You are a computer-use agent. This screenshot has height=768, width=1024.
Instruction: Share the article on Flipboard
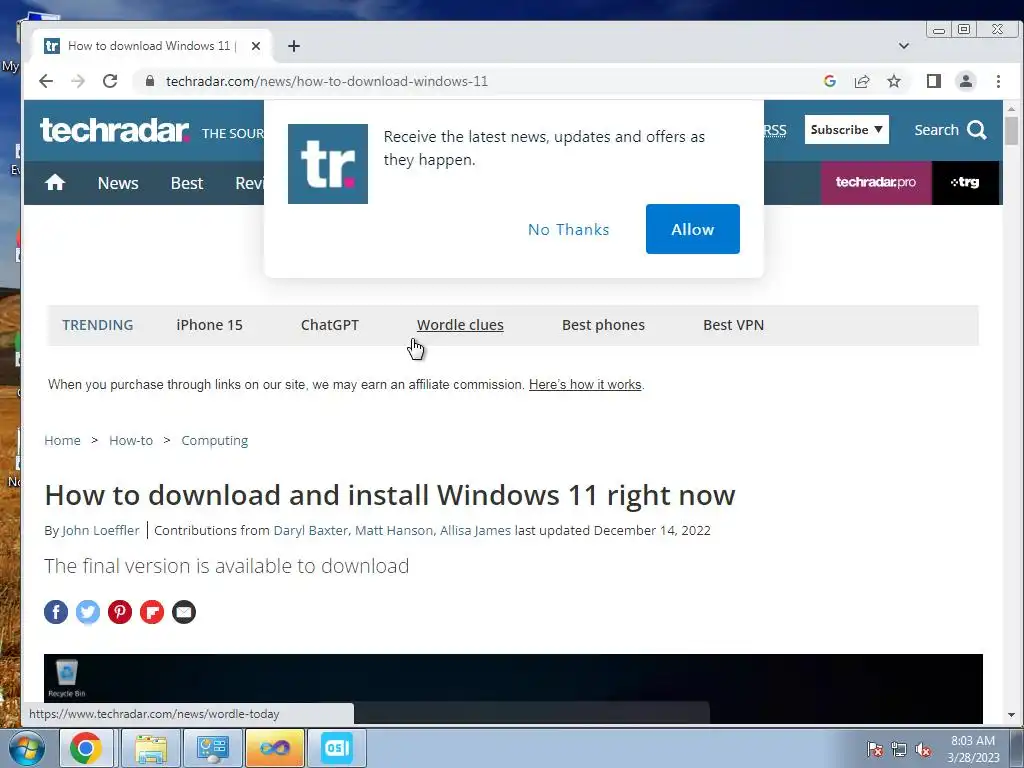click(x=152, y=612)
